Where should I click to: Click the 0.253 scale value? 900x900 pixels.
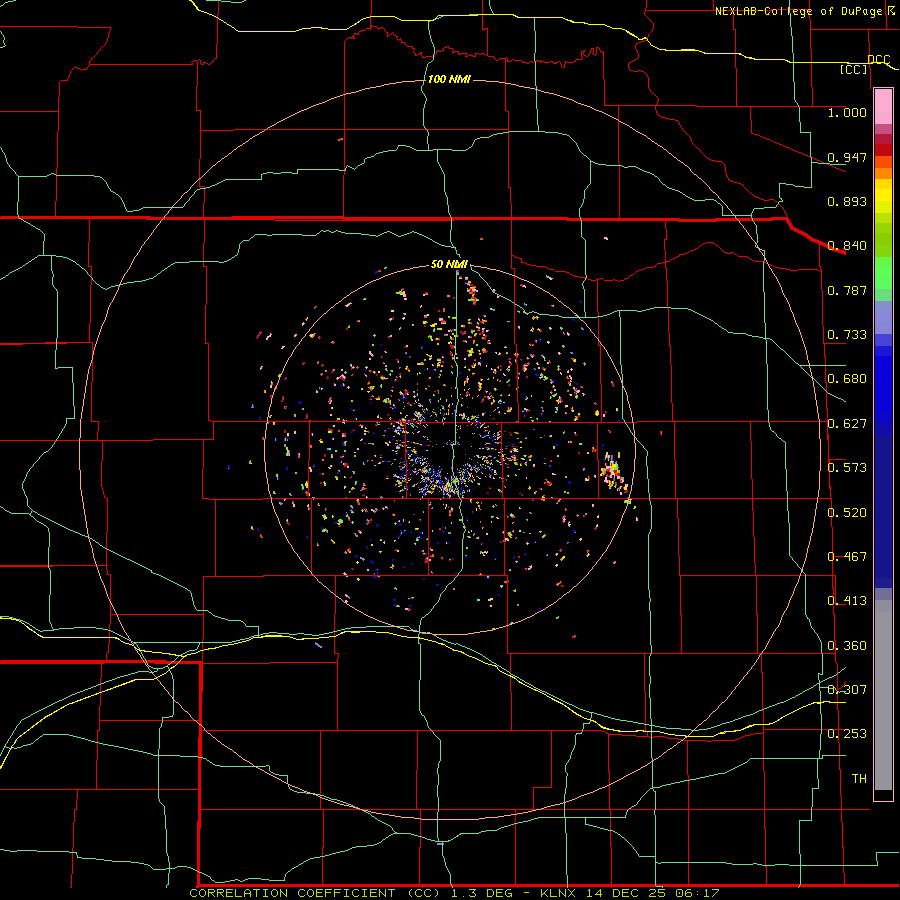tap(847, 734)
